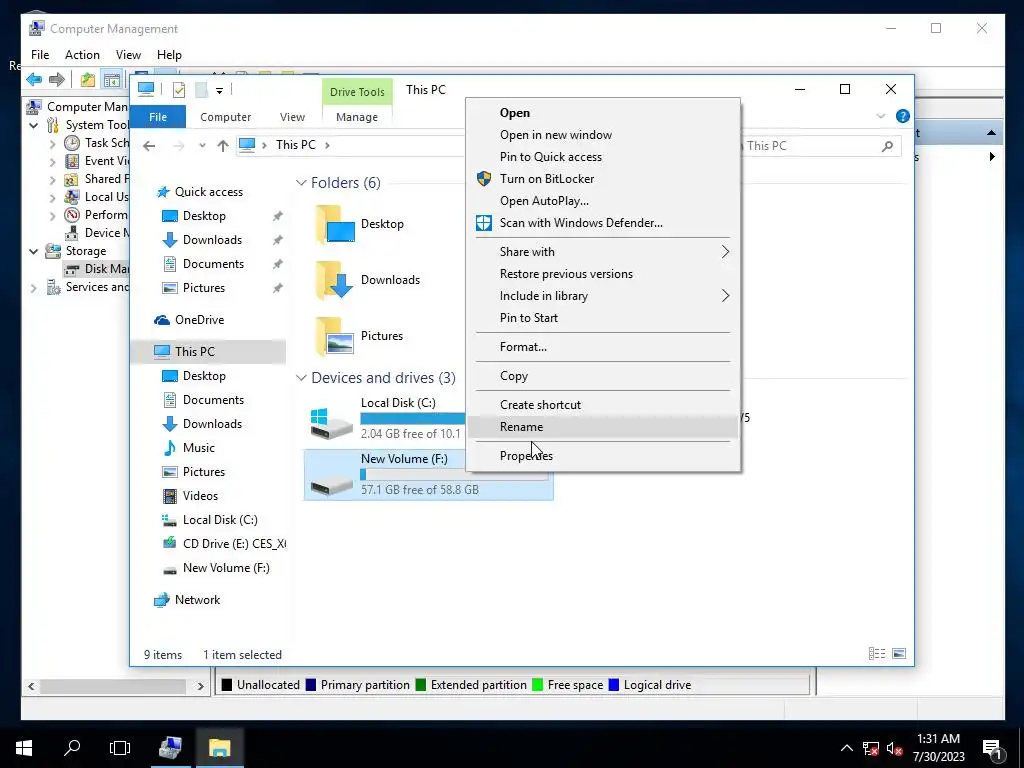Open the Quick Access Toolbar customize dropdown
This screenshot has height=768, width=1024.
point(219,91)
